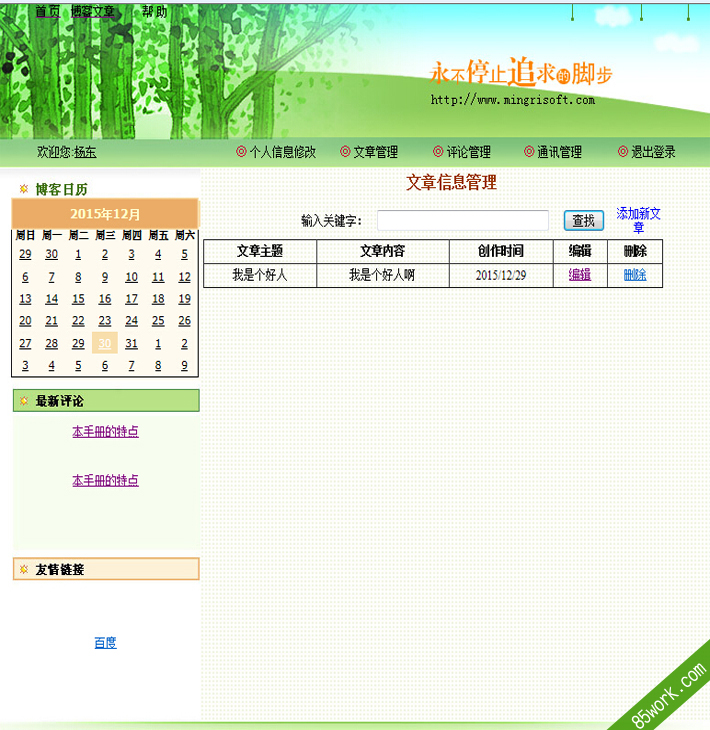
Task: Click the 添加新文章 link
Action: click(x=638, y=220)
